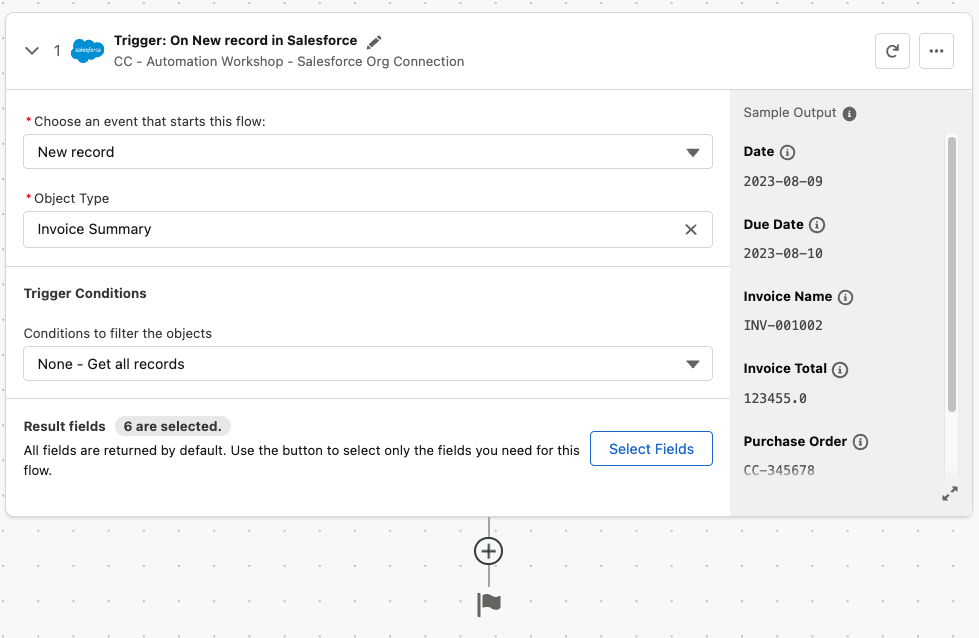This screenshot has width=979, height=638.
Task: Click the Sample Output vertical scrollbar
Action: (951, 275)
